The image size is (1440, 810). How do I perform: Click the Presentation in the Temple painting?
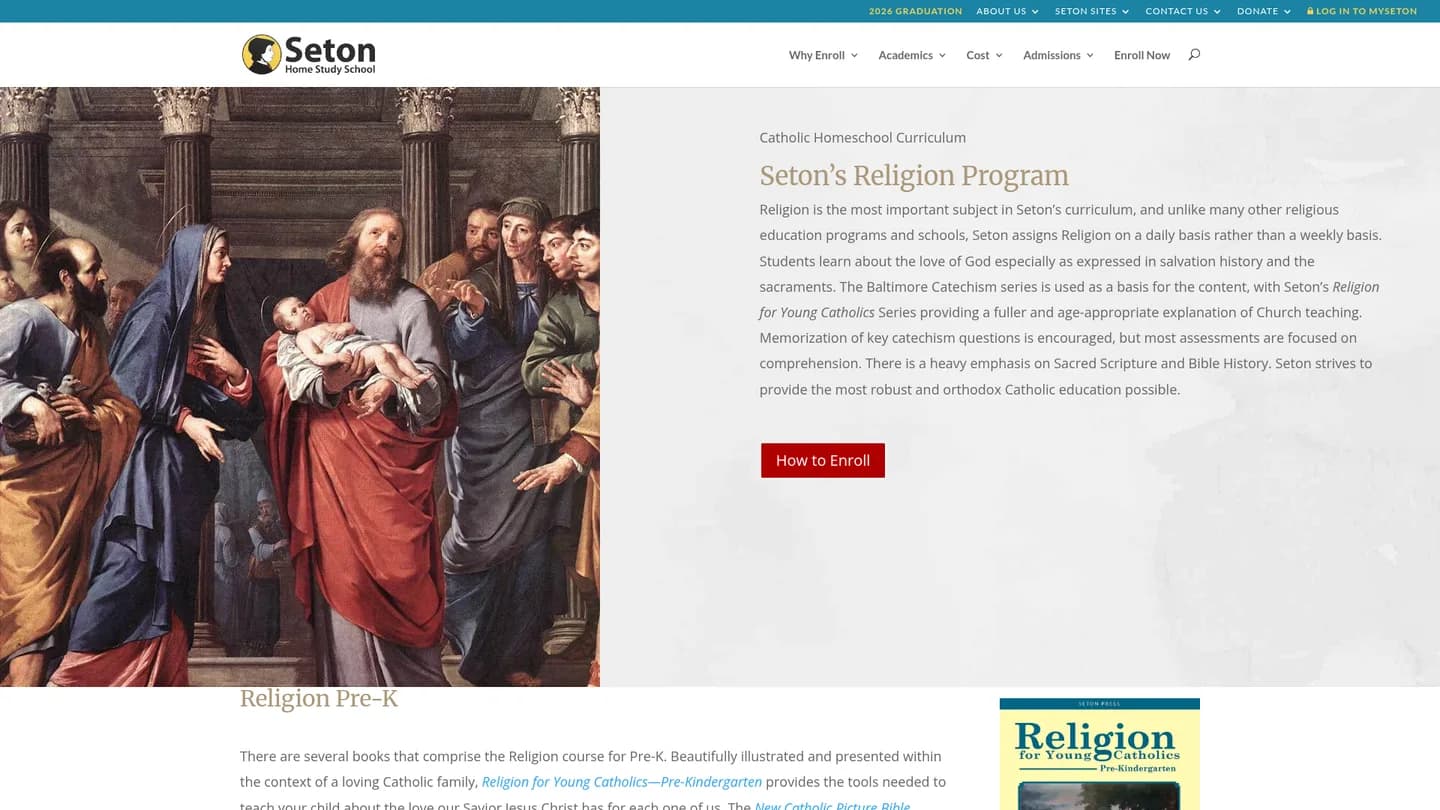[x=300, y=387]
